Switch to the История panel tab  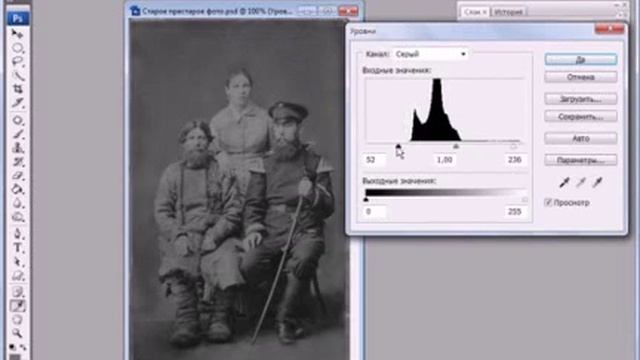tap(509, 12)
